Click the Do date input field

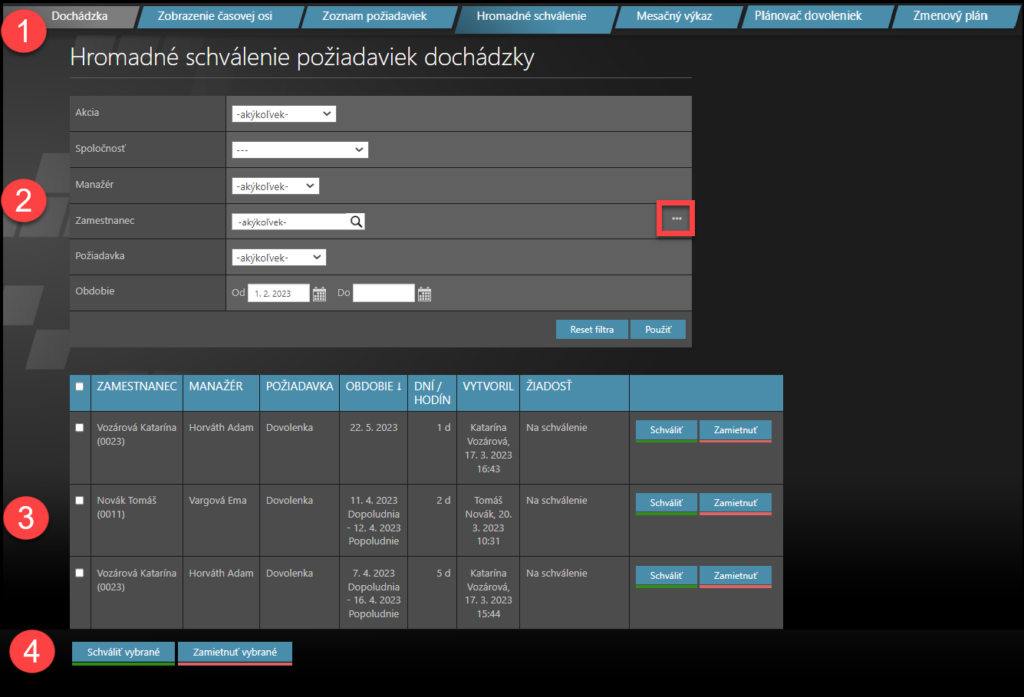click(x=383, y=294)
